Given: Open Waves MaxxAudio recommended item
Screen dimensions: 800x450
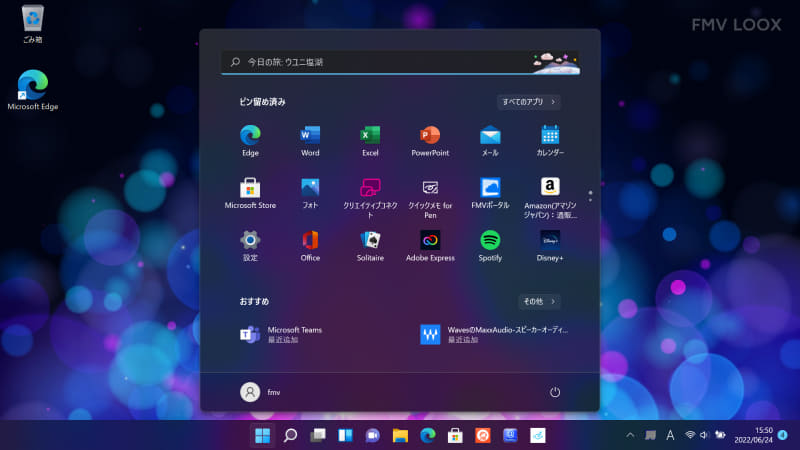Looking at the screenshot, I should [x=494, y=334].
